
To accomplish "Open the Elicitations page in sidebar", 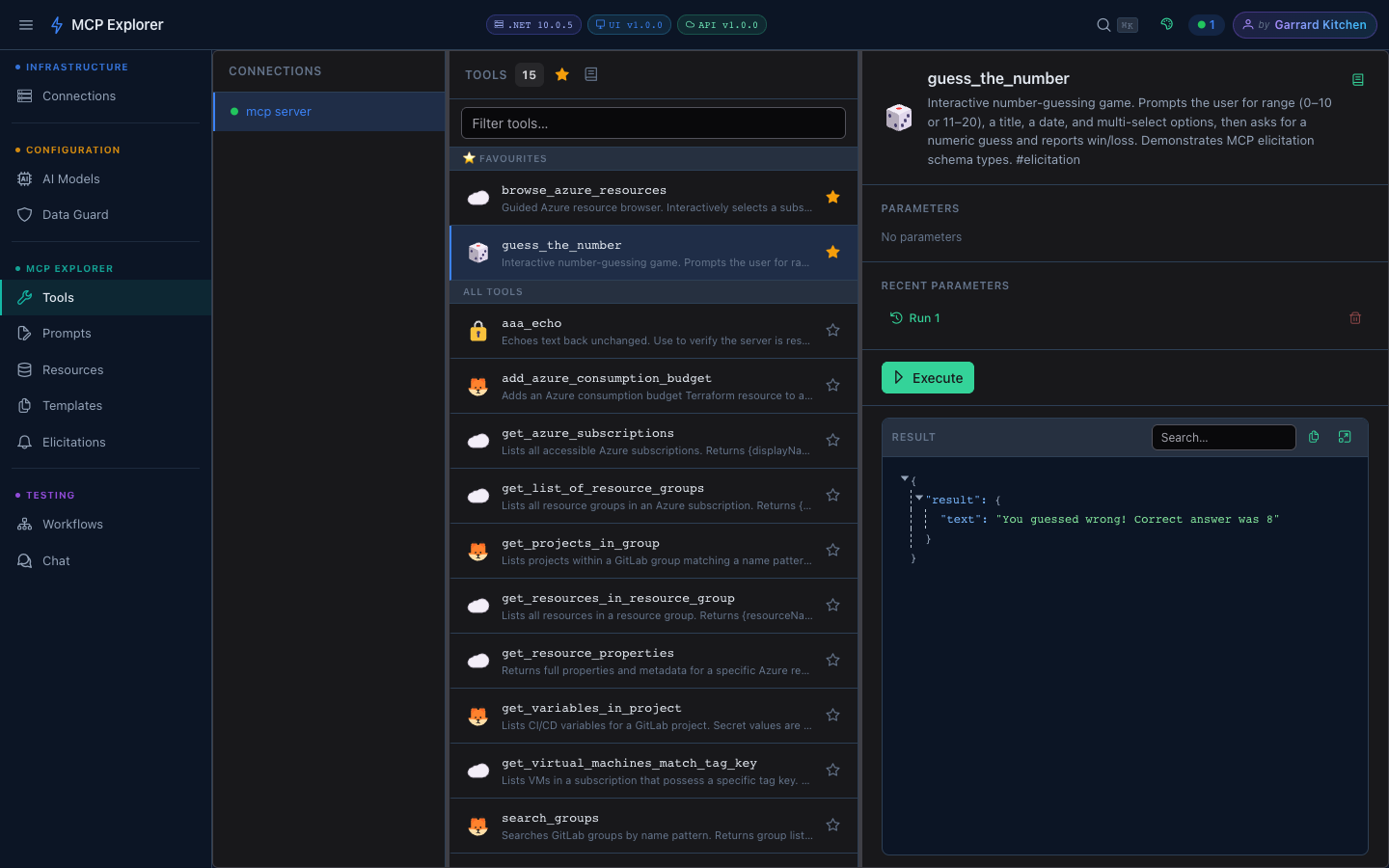I will point(73,443).
